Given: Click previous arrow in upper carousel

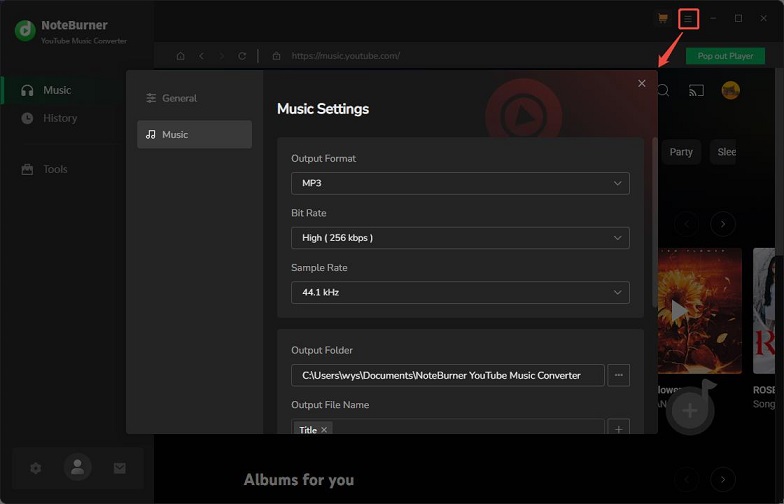Looking at the screenshot, I should click(686, 224).
